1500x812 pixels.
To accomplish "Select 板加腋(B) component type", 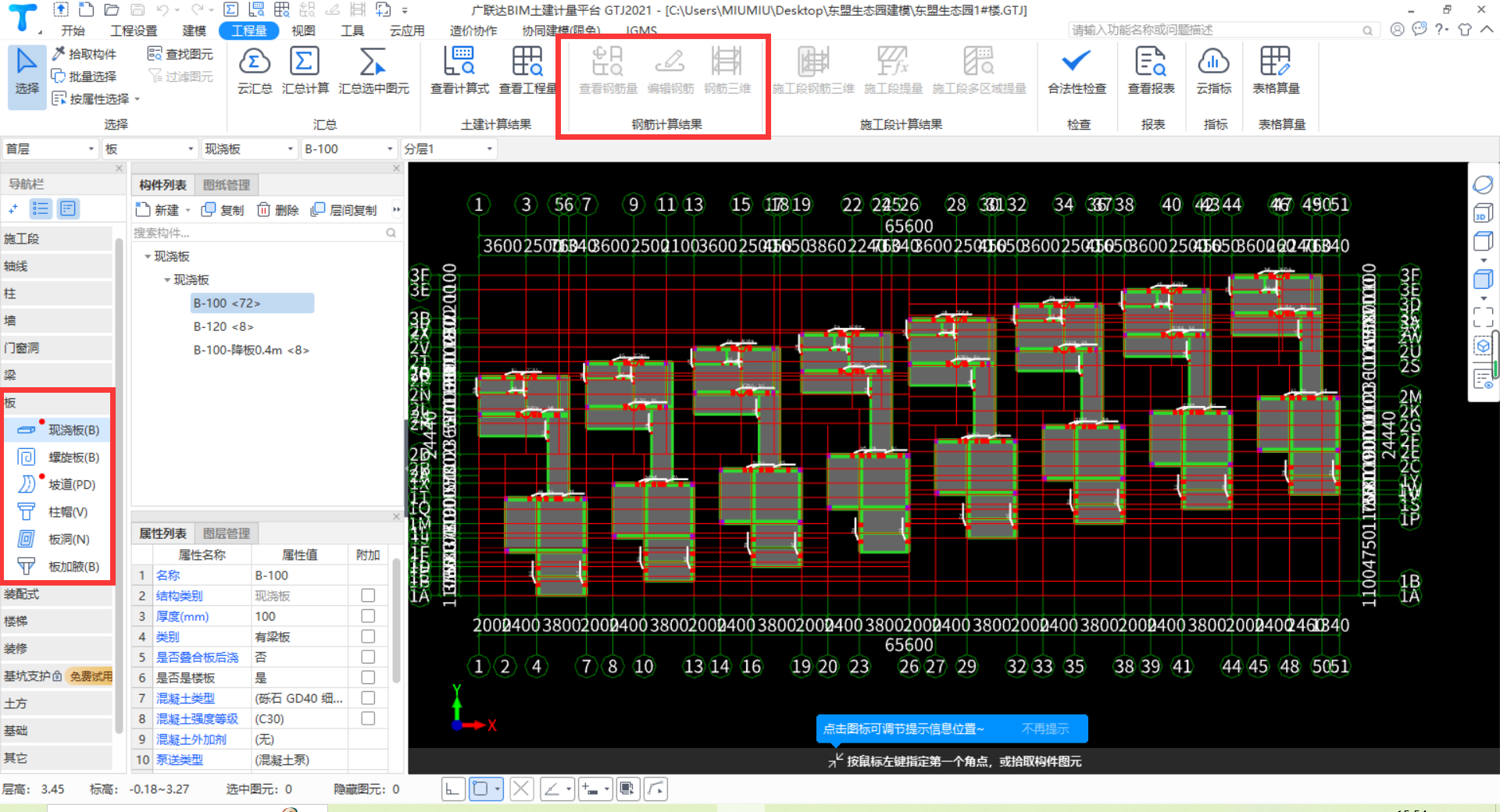I will click(59, 567).
